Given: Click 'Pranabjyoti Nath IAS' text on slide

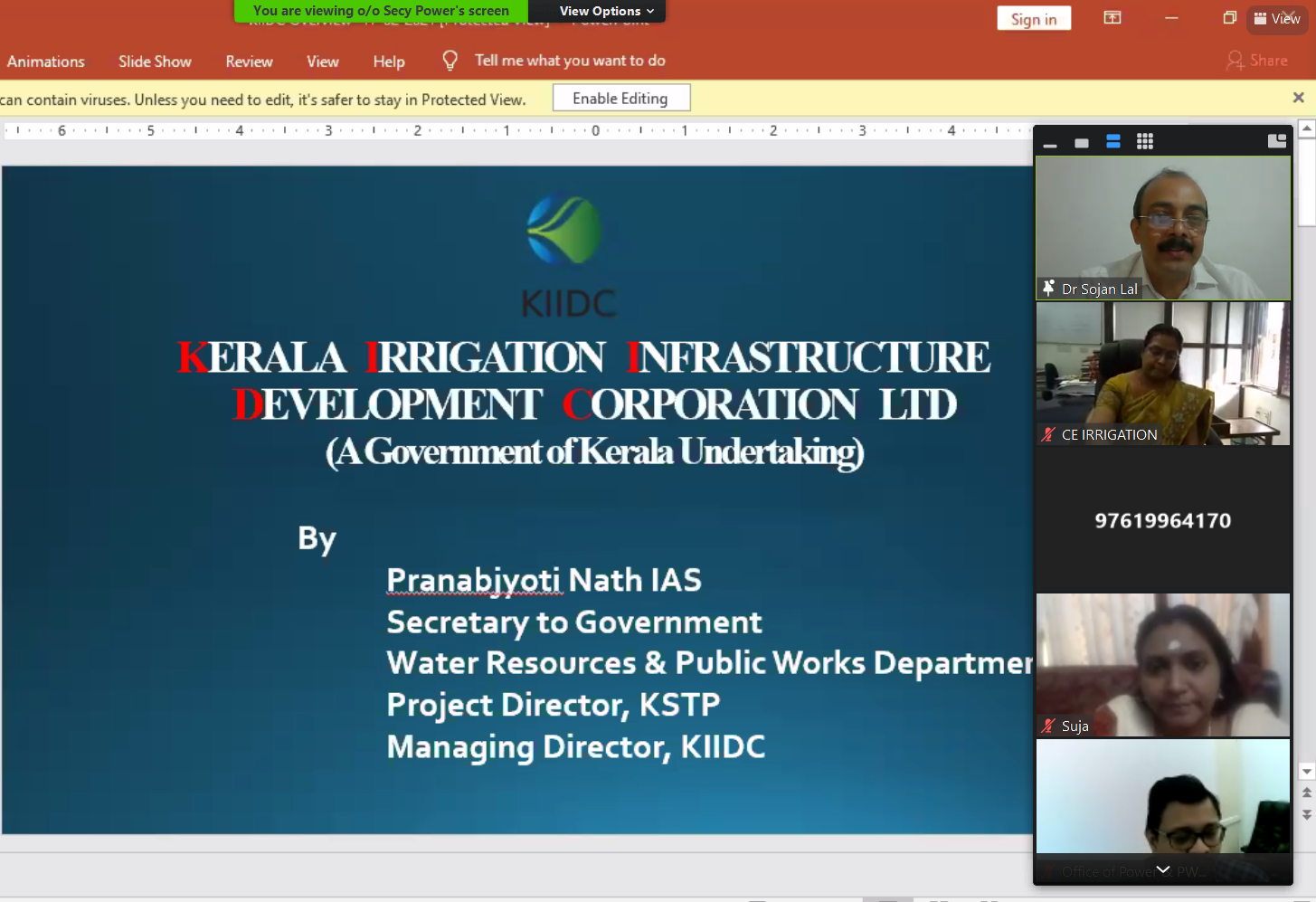Looking at the screenshot, I should click(x=544, y=581).
